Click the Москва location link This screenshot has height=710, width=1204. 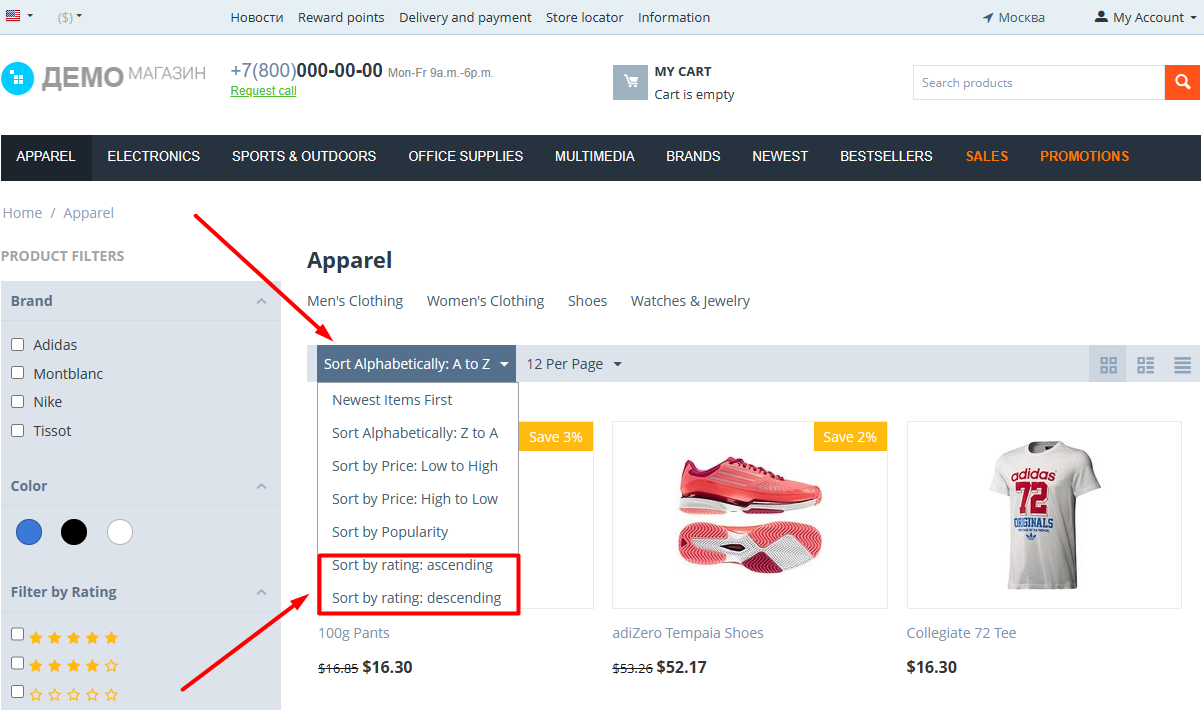pos(1014,17)
